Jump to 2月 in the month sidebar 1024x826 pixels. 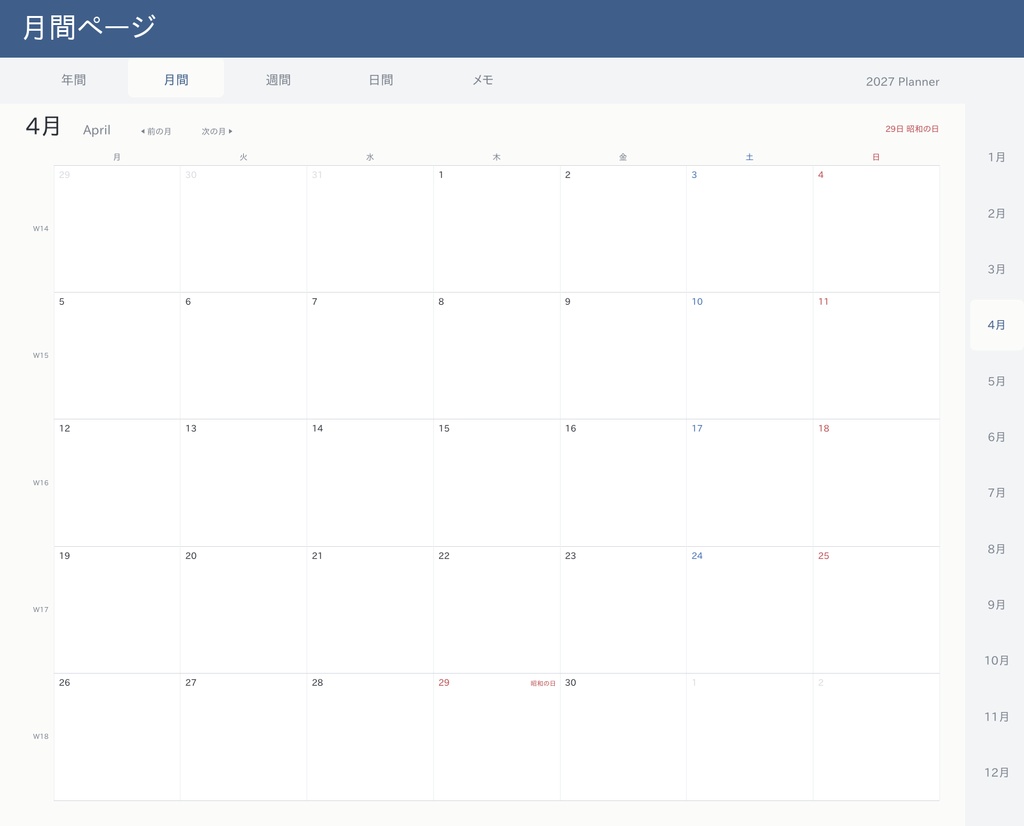997,214
